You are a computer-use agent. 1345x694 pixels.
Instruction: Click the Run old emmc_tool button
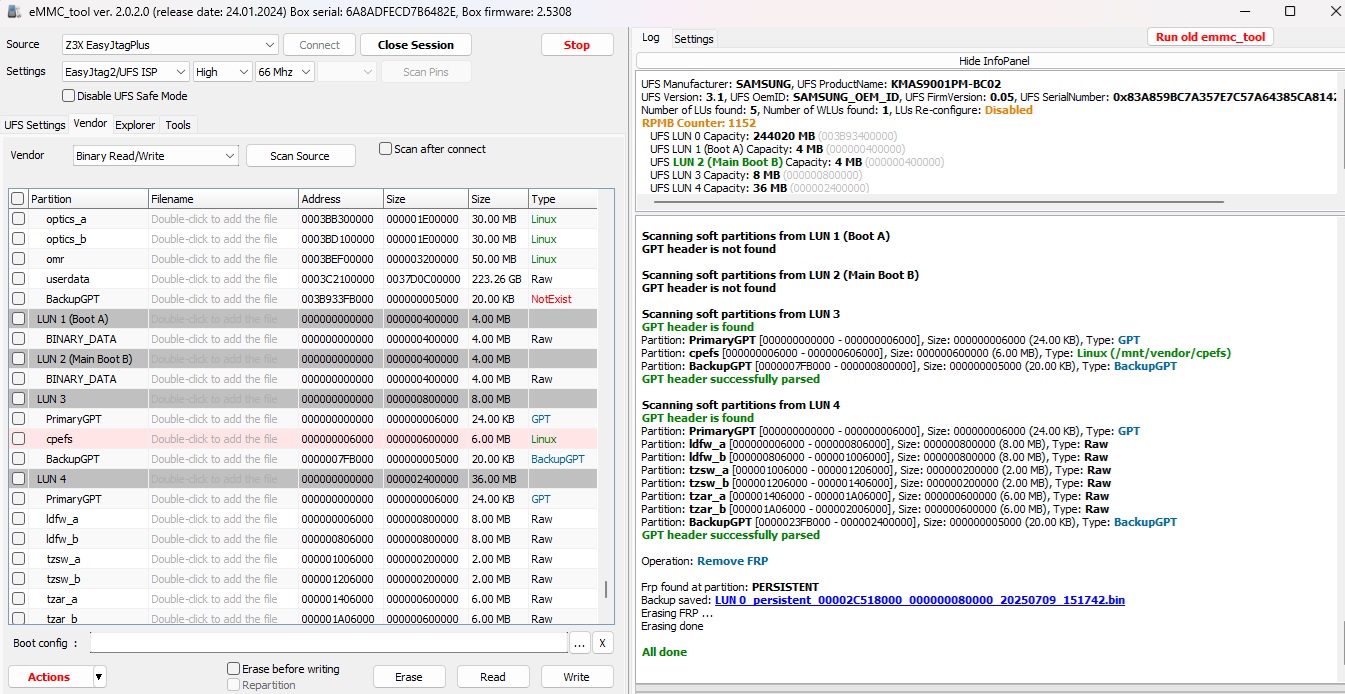click(1210, 37)
